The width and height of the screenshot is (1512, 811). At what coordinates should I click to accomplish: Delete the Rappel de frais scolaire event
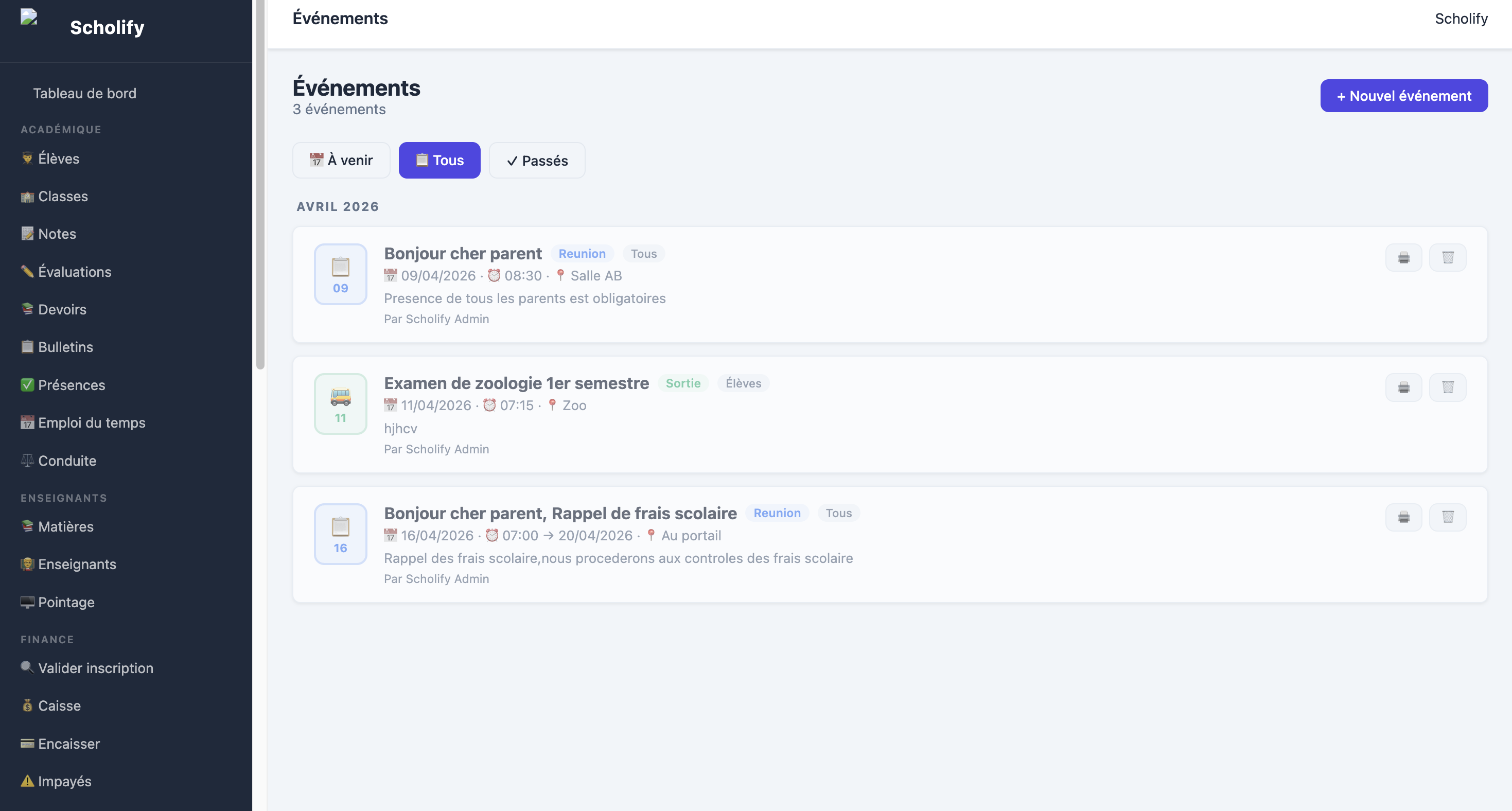(1448, 517)
